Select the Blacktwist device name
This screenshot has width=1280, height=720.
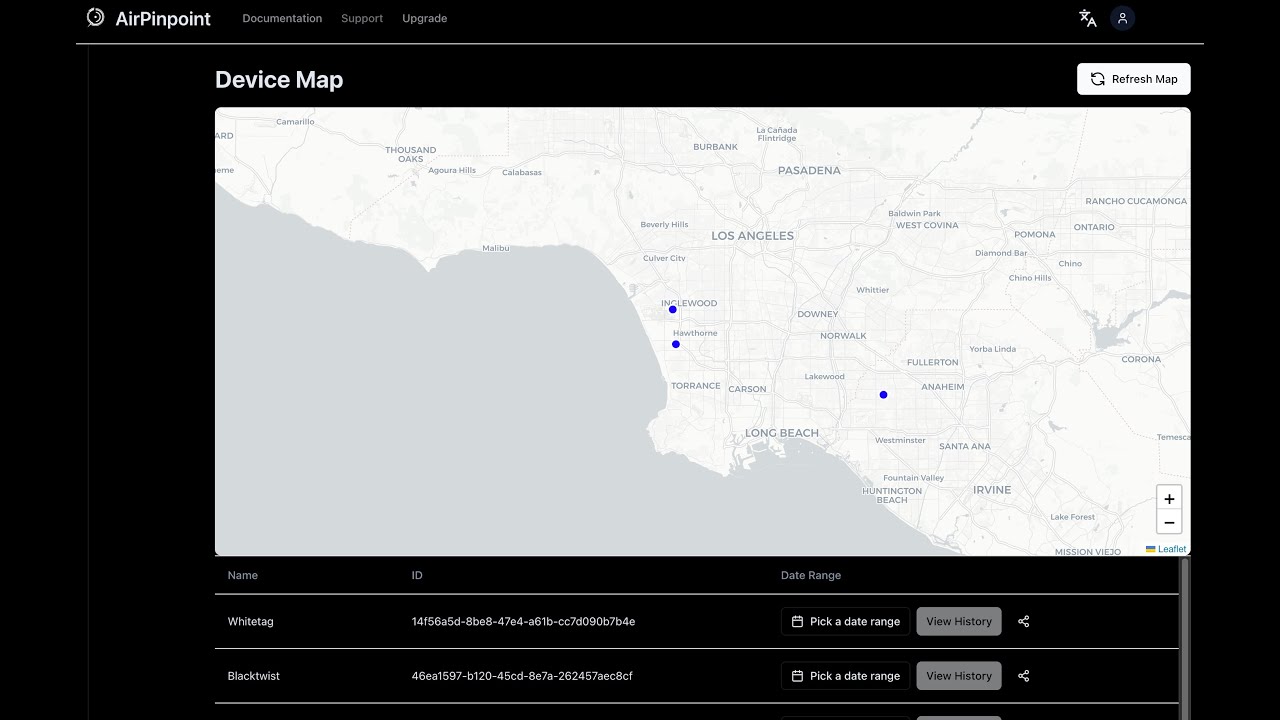(253, 676)
